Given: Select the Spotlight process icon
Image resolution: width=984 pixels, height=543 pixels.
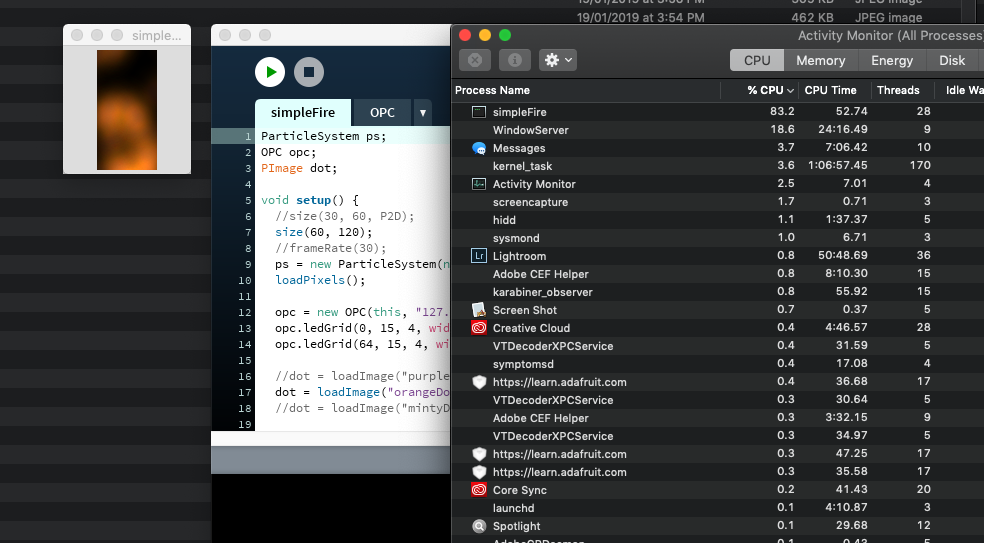Looking at the screenshot, I should (479, 526).
